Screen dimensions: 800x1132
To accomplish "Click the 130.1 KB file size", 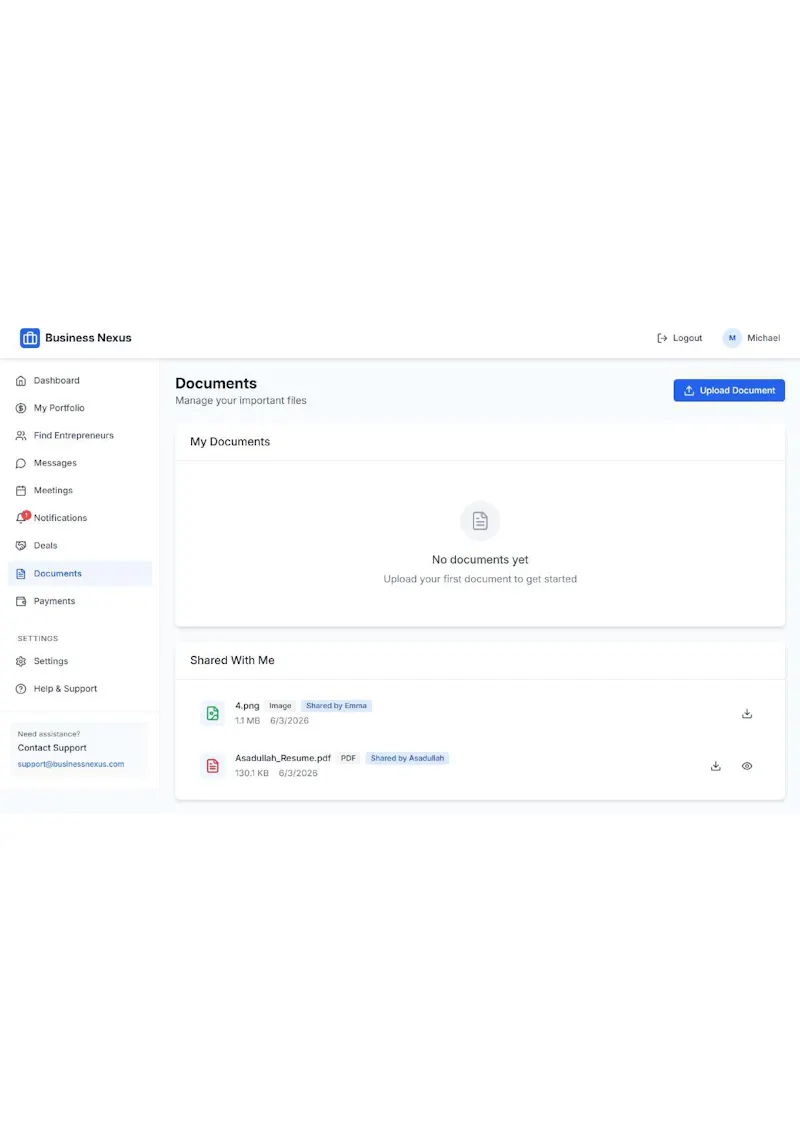I will (x=252, y=773).
